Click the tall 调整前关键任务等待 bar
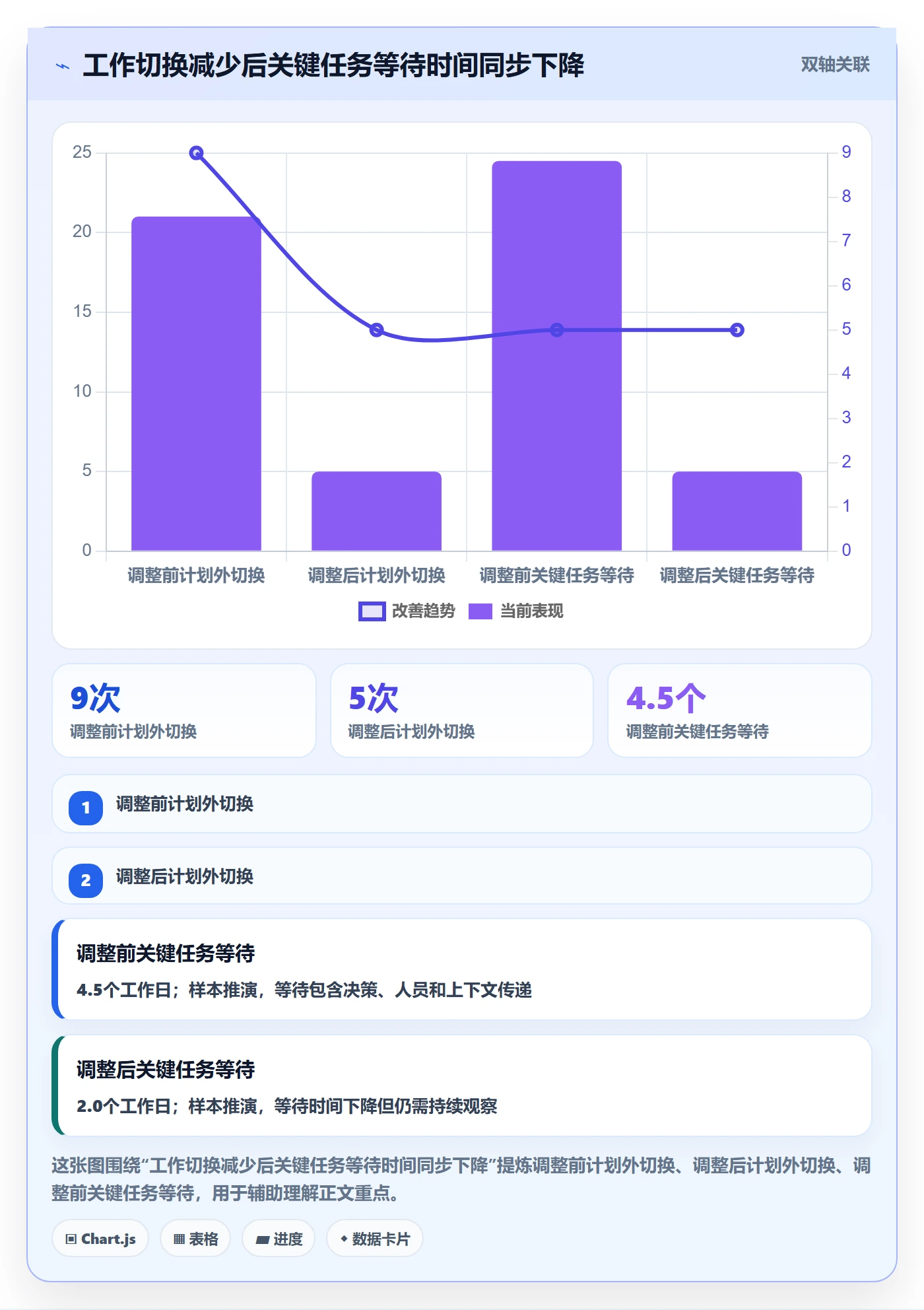 [557, 356]
